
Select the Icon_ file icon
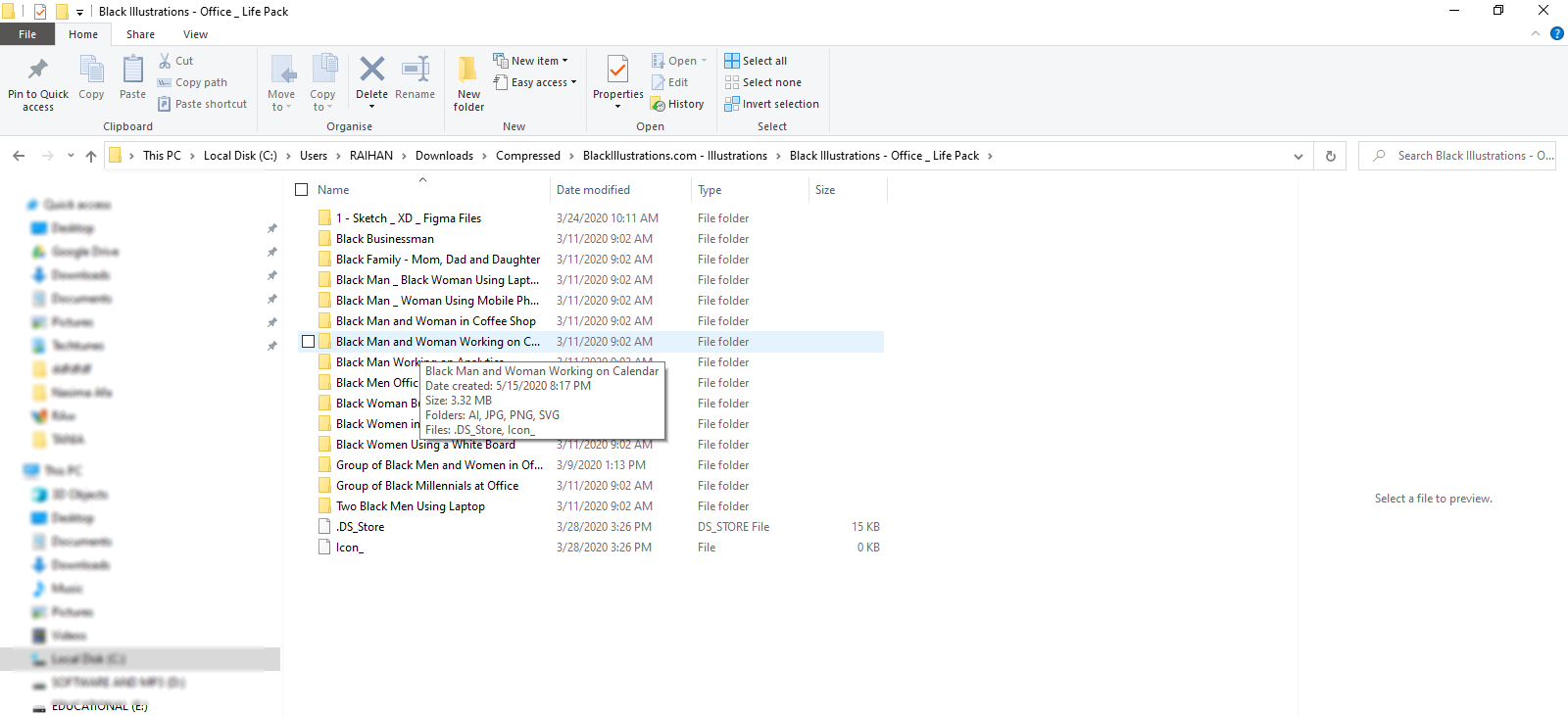[324, 548]
